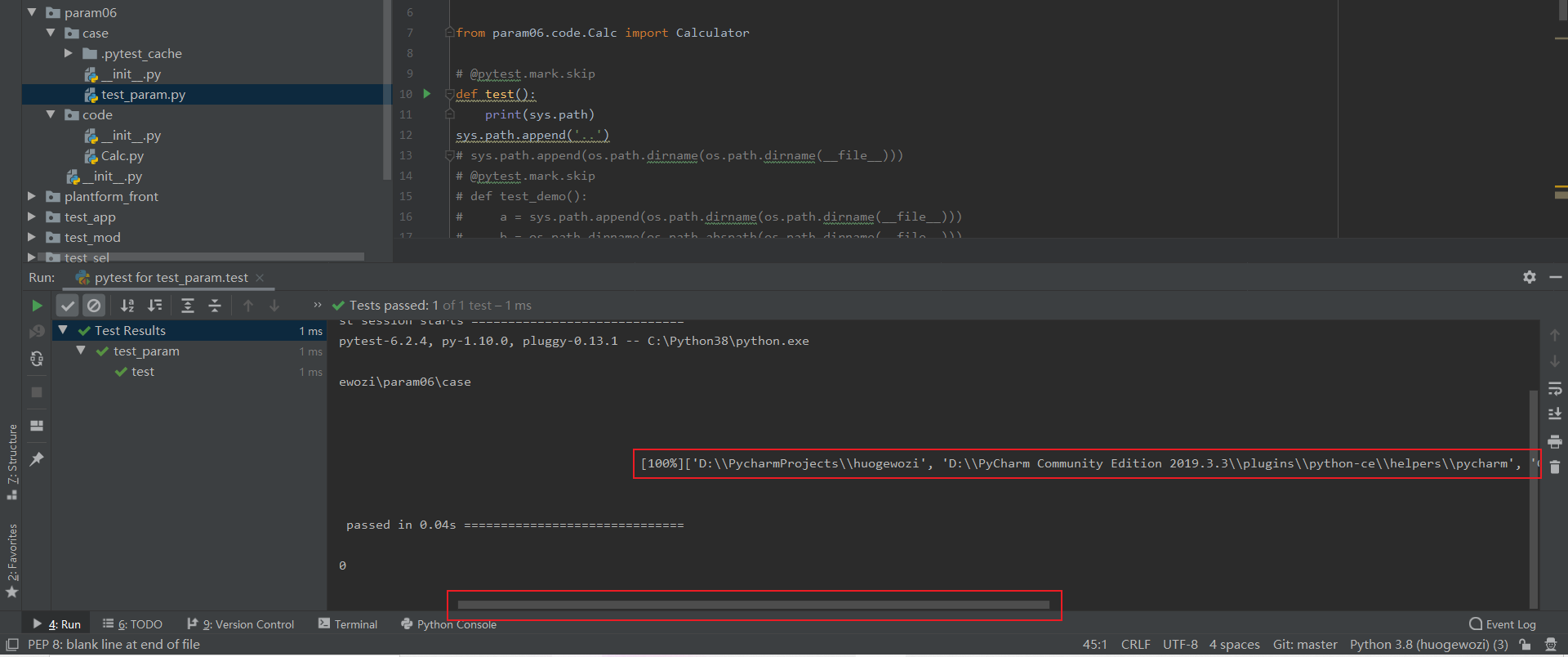This screenshot has height=657, width=1568.
Task: Open Run panel settings gear
Action: click(1530, 277)
